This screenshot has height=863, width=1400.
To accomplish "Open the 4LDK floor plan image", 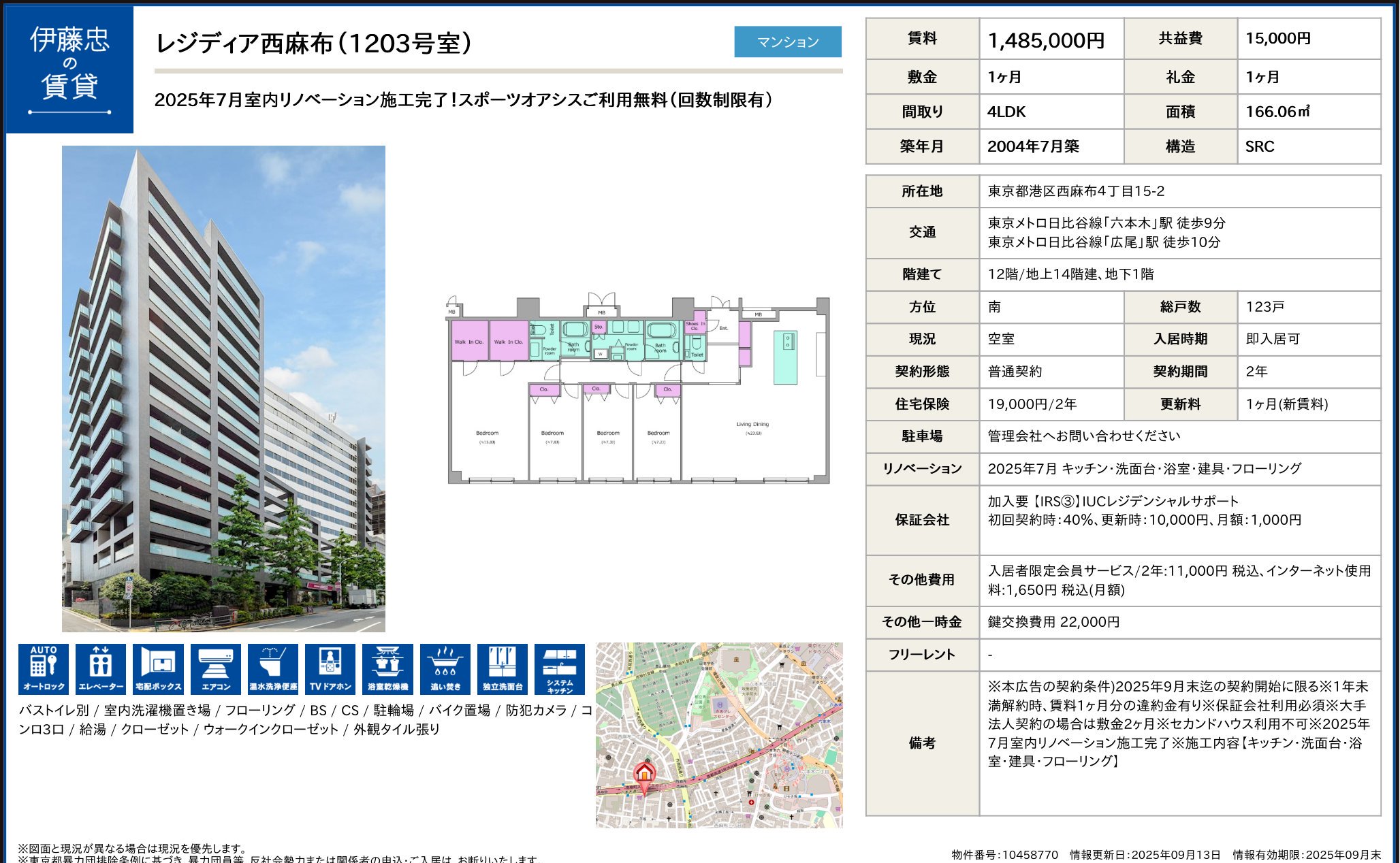I will [638, 389].
